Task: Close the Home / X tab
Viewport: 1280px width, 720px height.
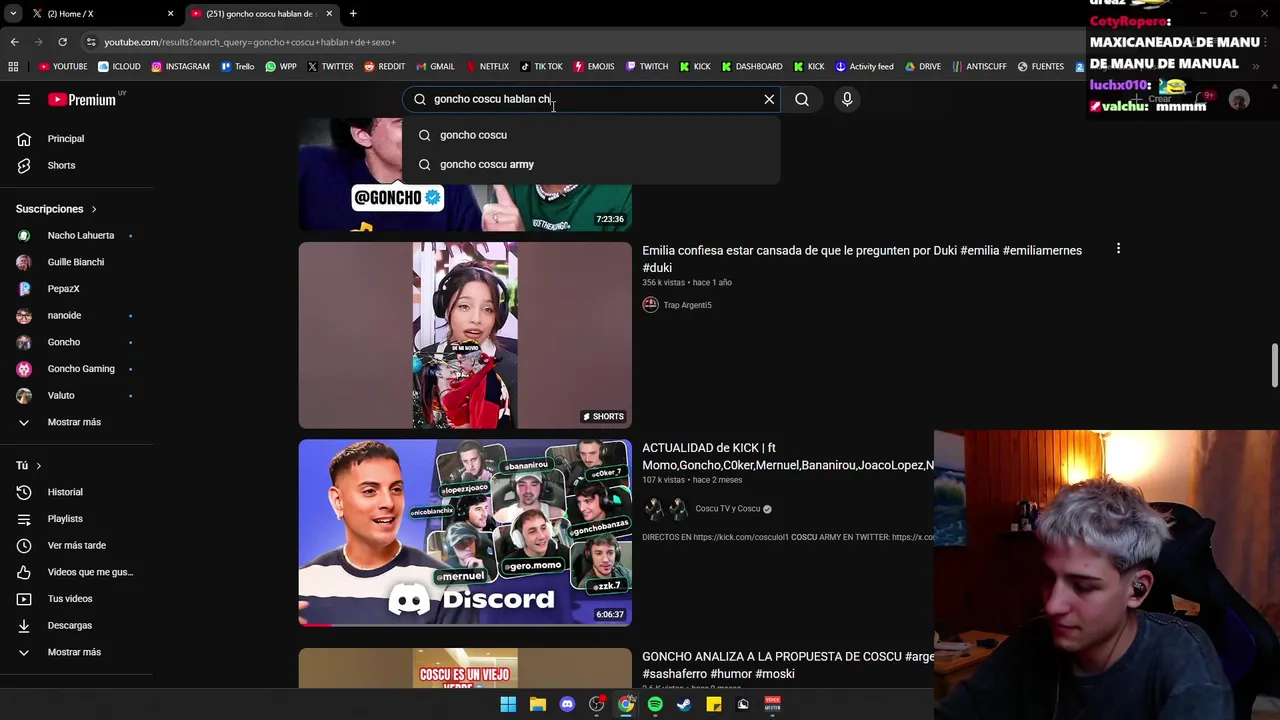Action: click(170, 14)
